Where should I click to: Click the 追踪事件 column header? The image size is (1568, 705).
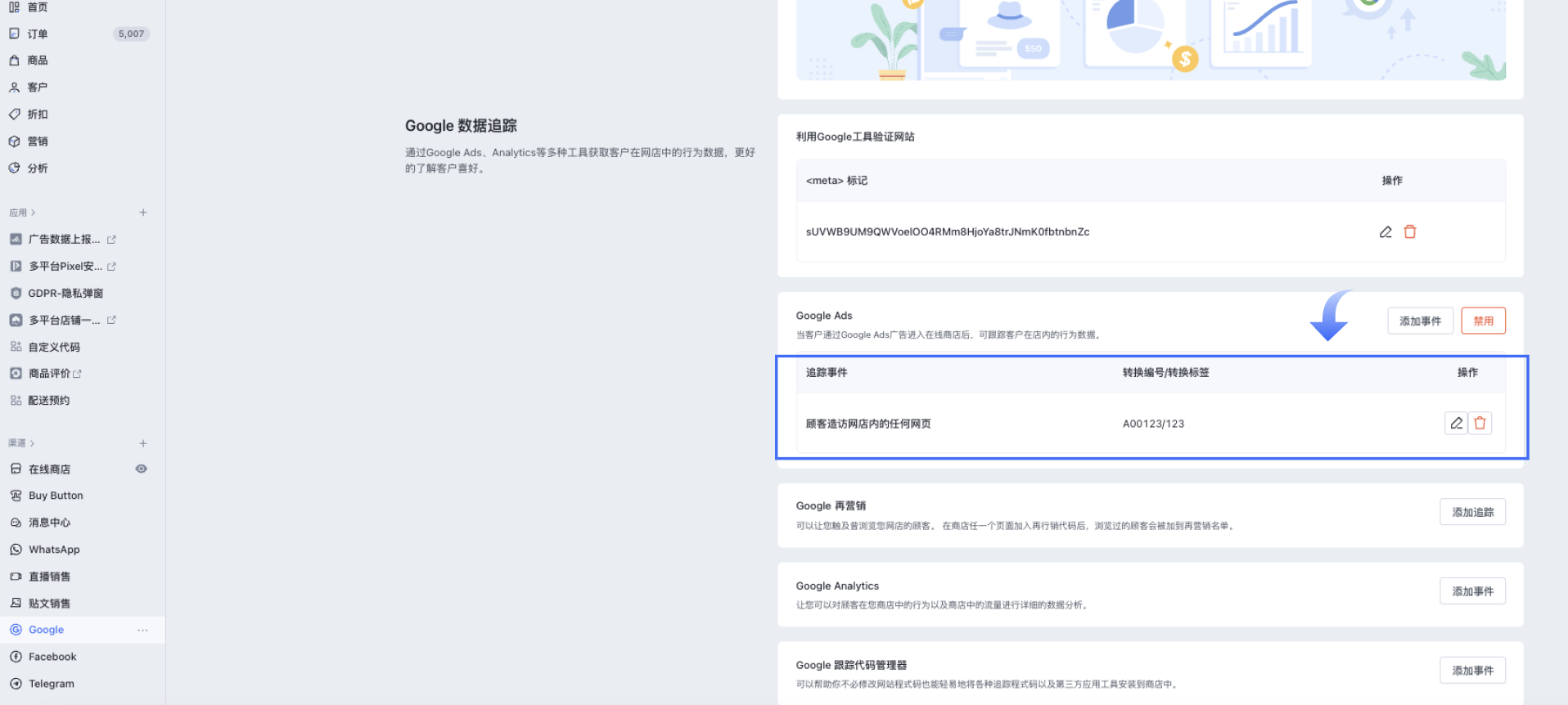point(827,373)
